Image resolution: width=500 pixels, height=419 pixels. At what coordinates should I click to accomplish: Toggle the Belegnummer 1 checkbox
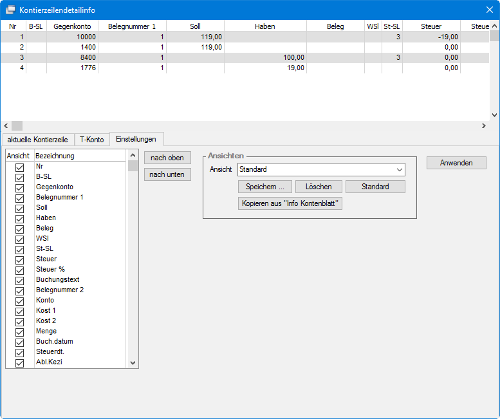[20, 198]
